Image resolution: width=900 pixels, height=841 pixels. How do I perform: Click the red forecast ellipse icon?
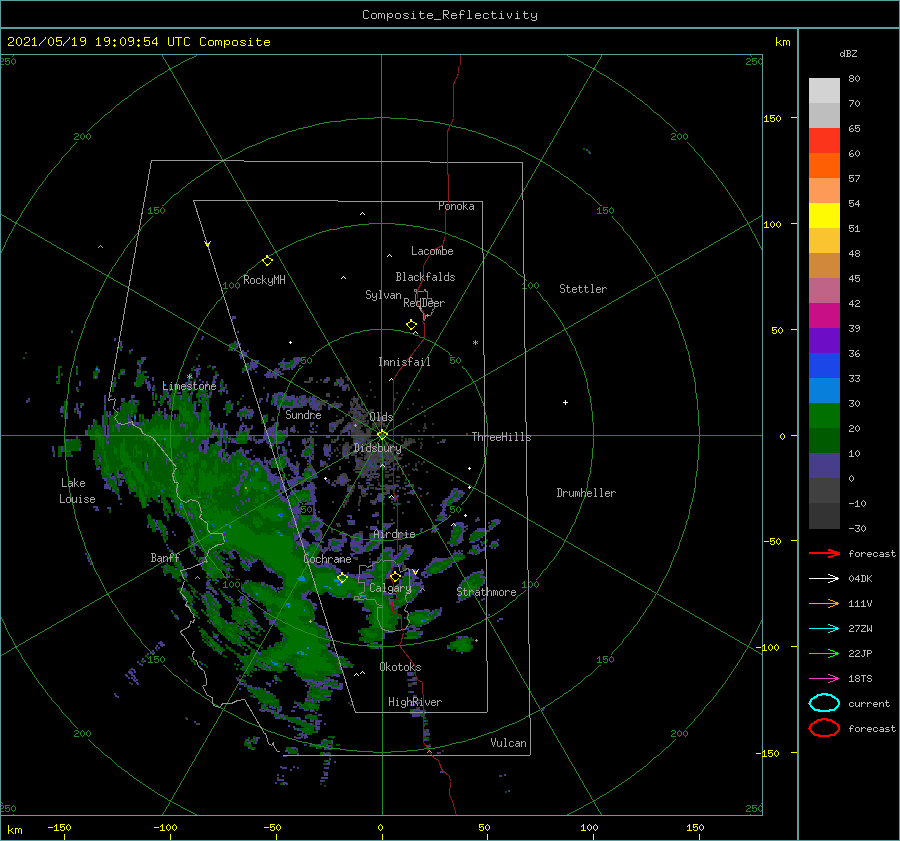[824, 728]
